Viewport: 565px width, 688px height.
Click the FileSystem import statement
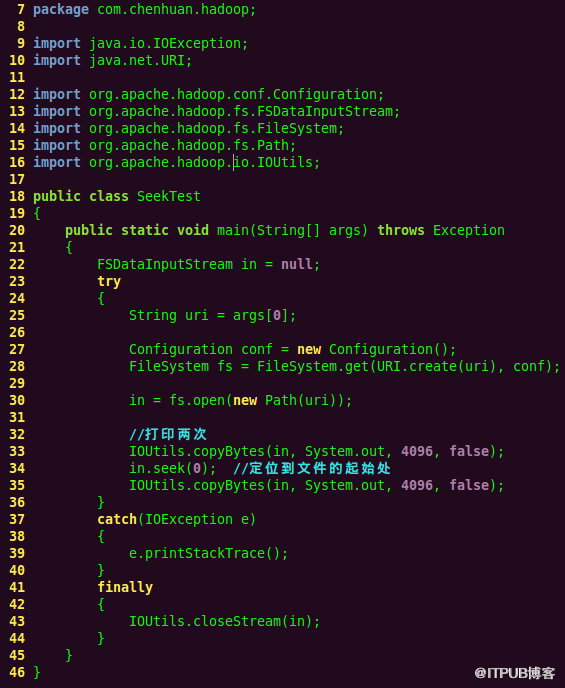[x=188, y=129]
